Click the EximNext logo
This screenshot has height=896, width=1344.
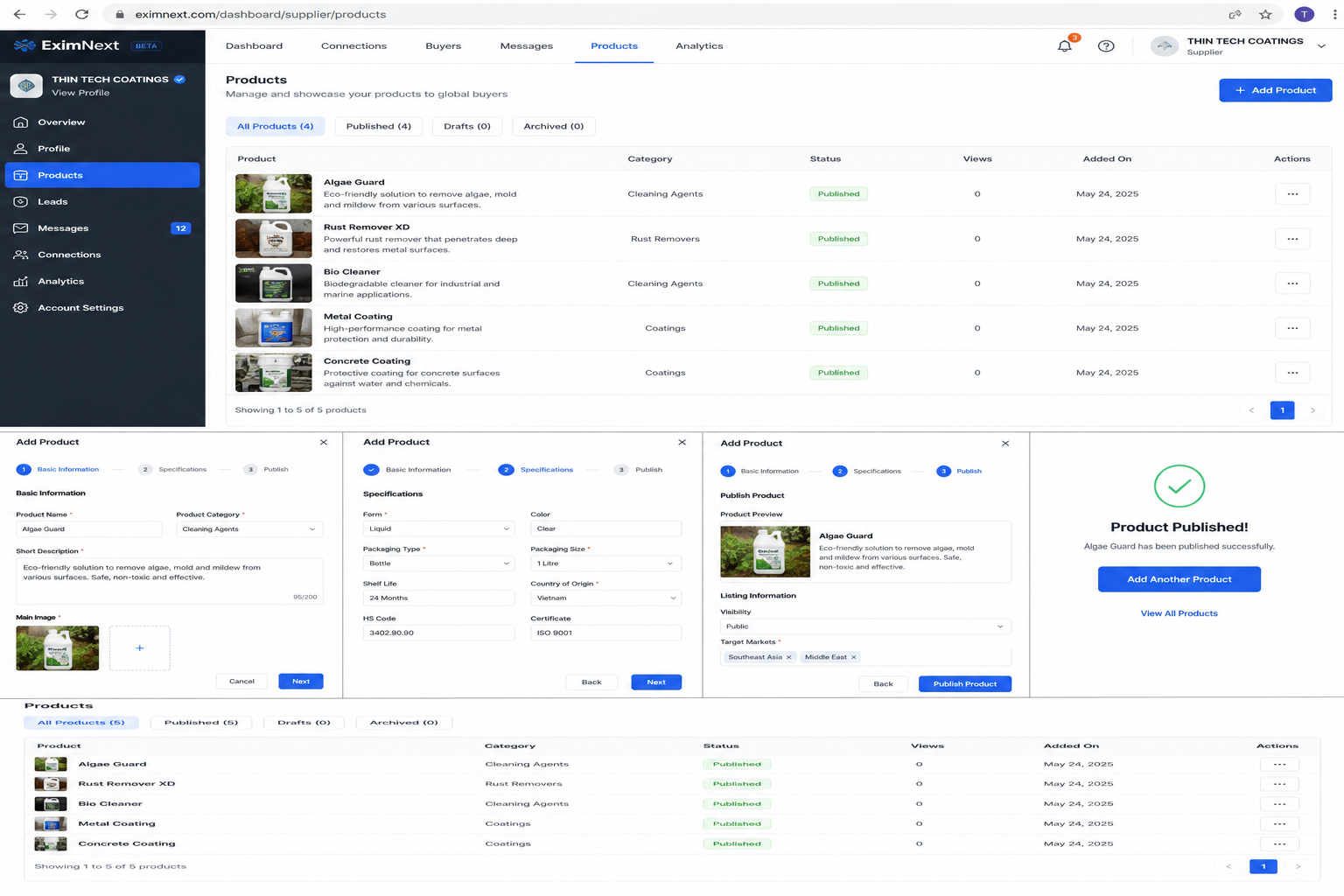(66, 45)
